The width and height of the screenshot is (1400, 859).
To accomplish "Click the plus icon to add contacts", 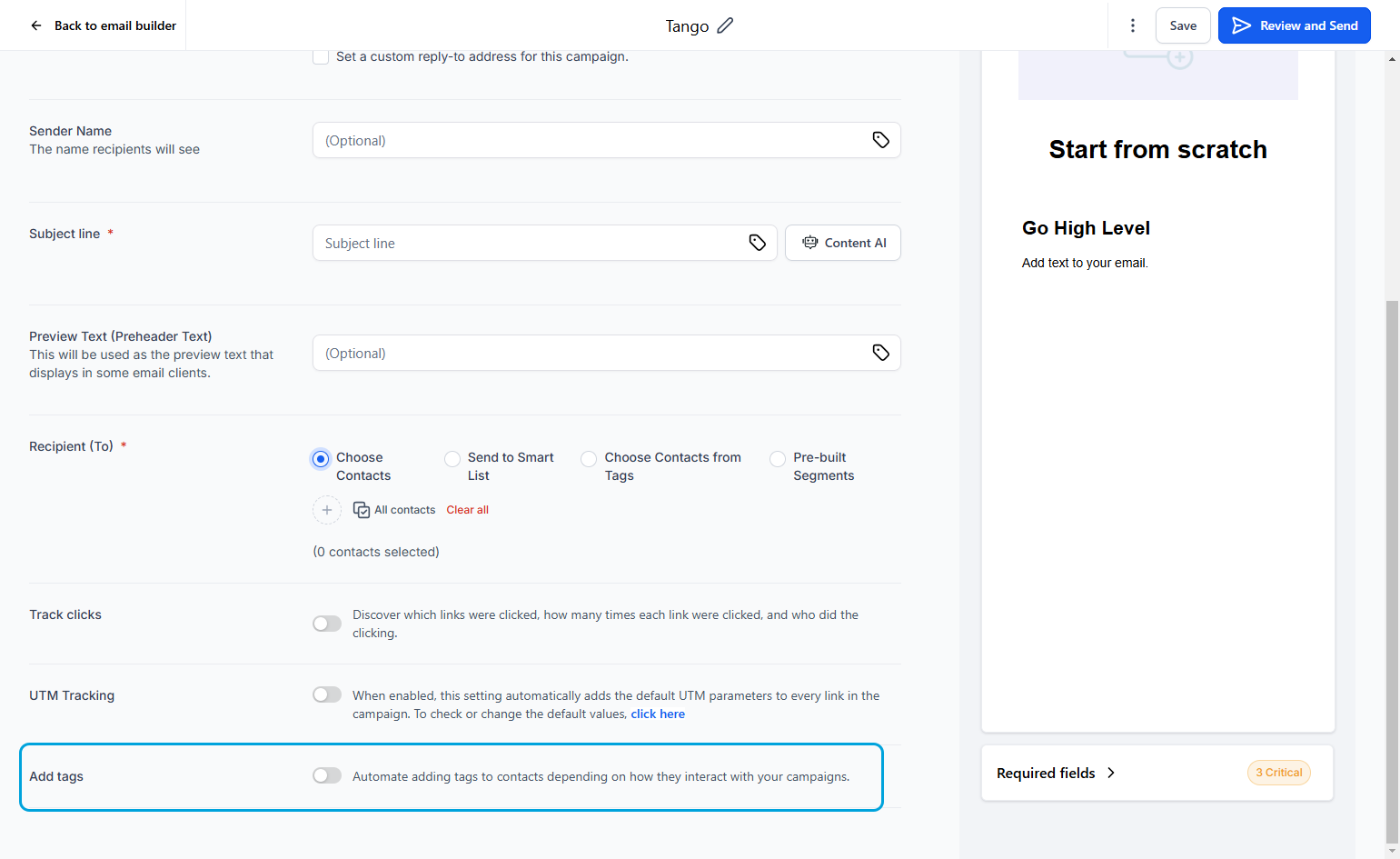I will point(327,510).
